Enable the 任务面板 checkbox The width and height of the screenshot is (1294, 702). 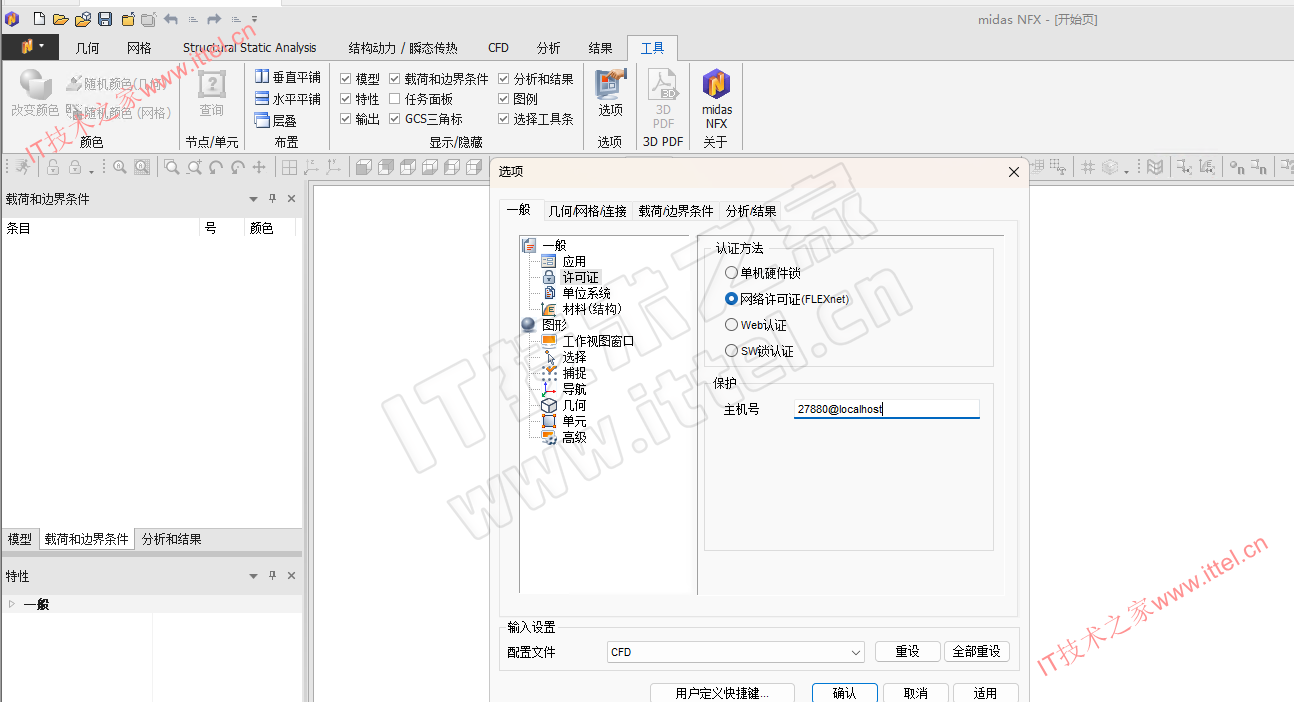395,99
